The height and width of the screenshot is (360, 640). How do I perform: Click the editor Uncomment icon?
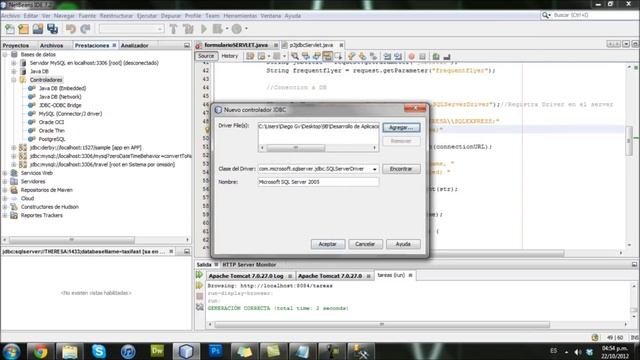click(x=447, y=56)
